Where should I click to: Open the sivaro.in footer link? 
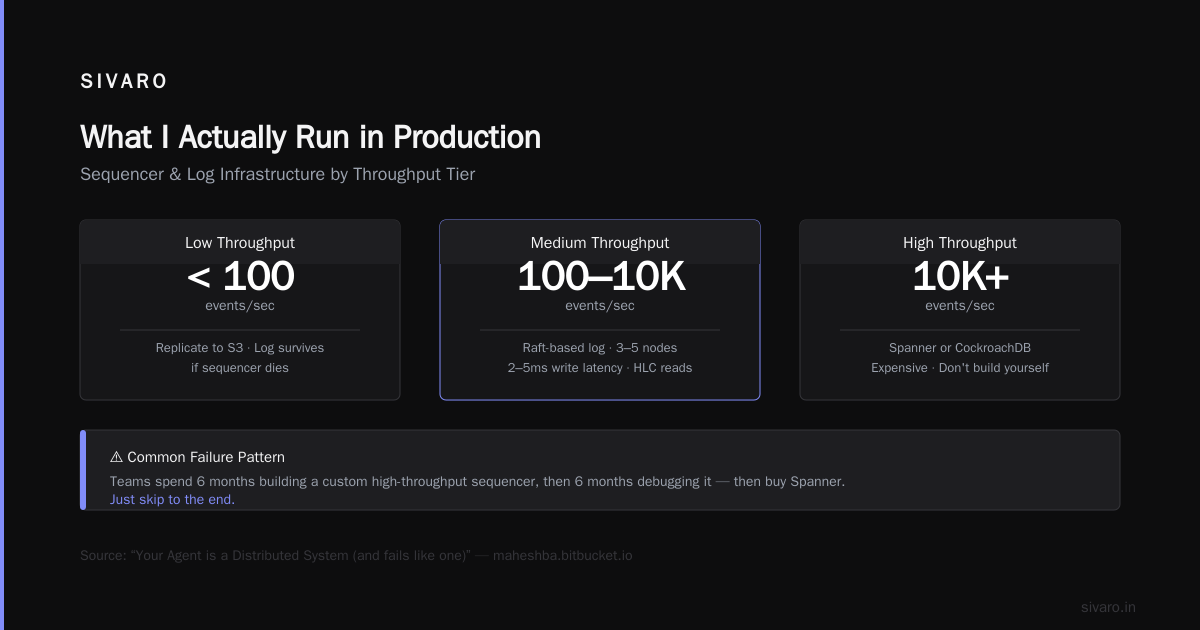click(1108, 607)
